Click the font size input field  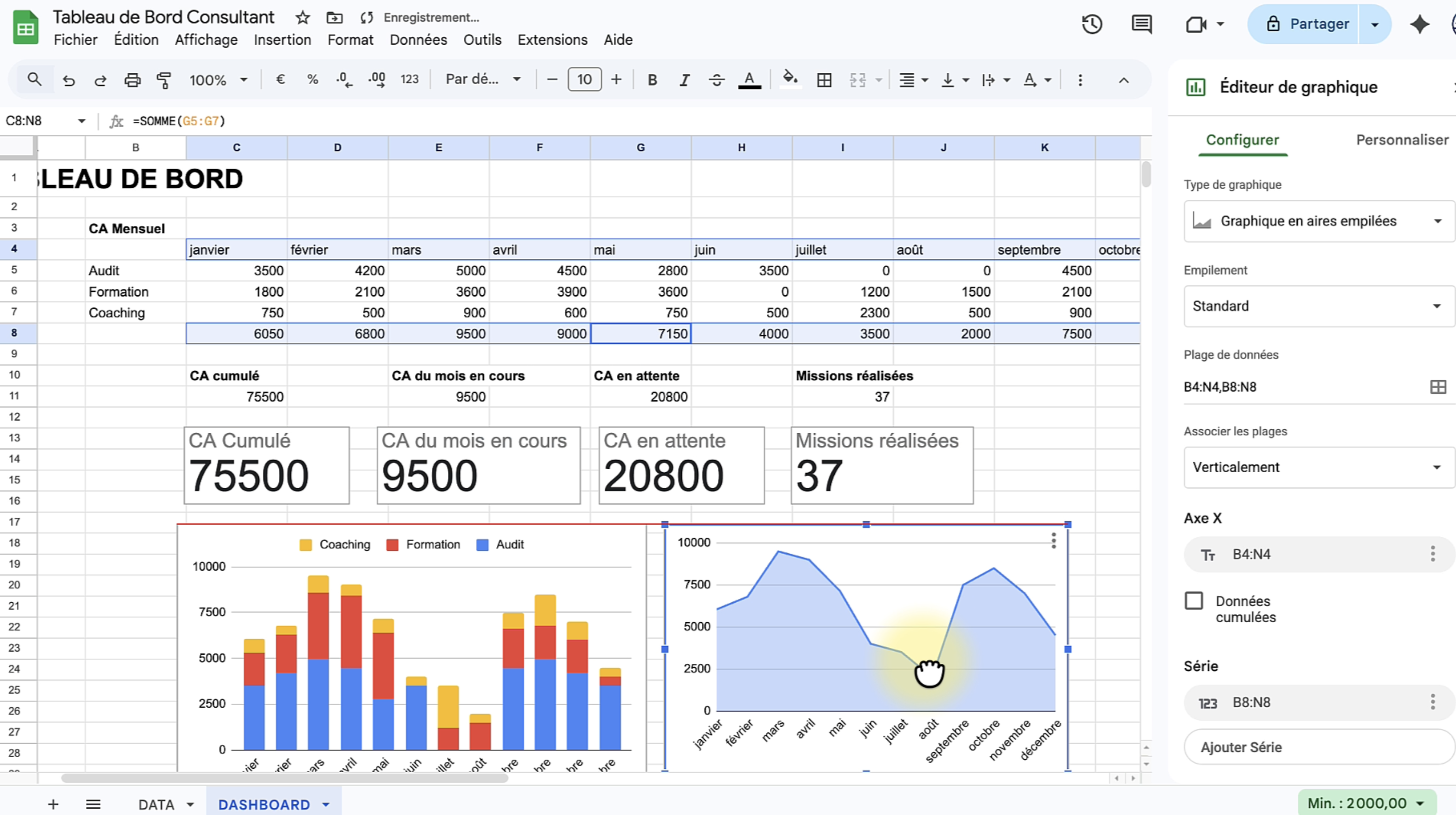[x=584, y=80]
